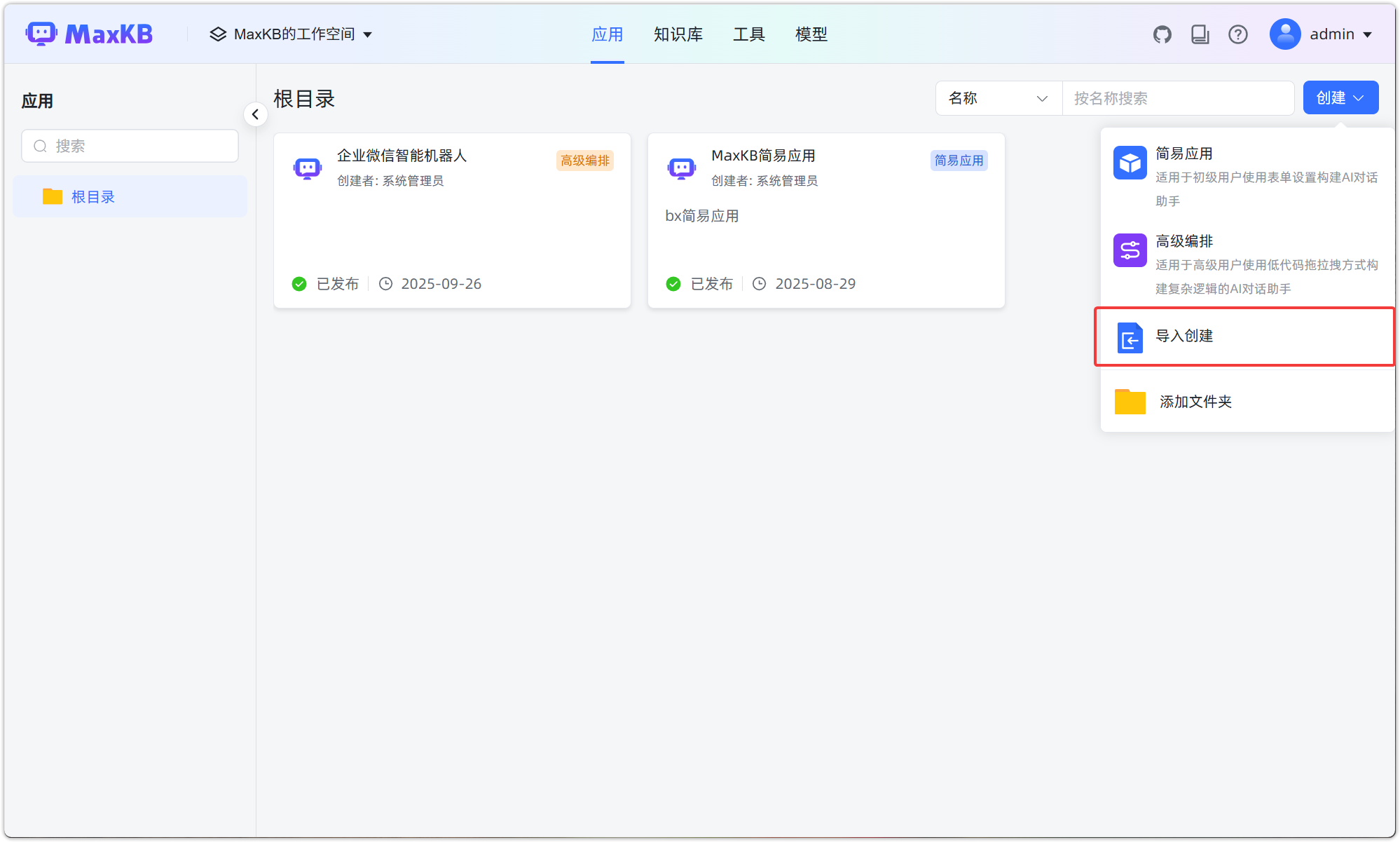Select the 高级编排 orchestration icon
Image resolution: width=1400 pixels, height=842 pixels.
click(1130, 250)
